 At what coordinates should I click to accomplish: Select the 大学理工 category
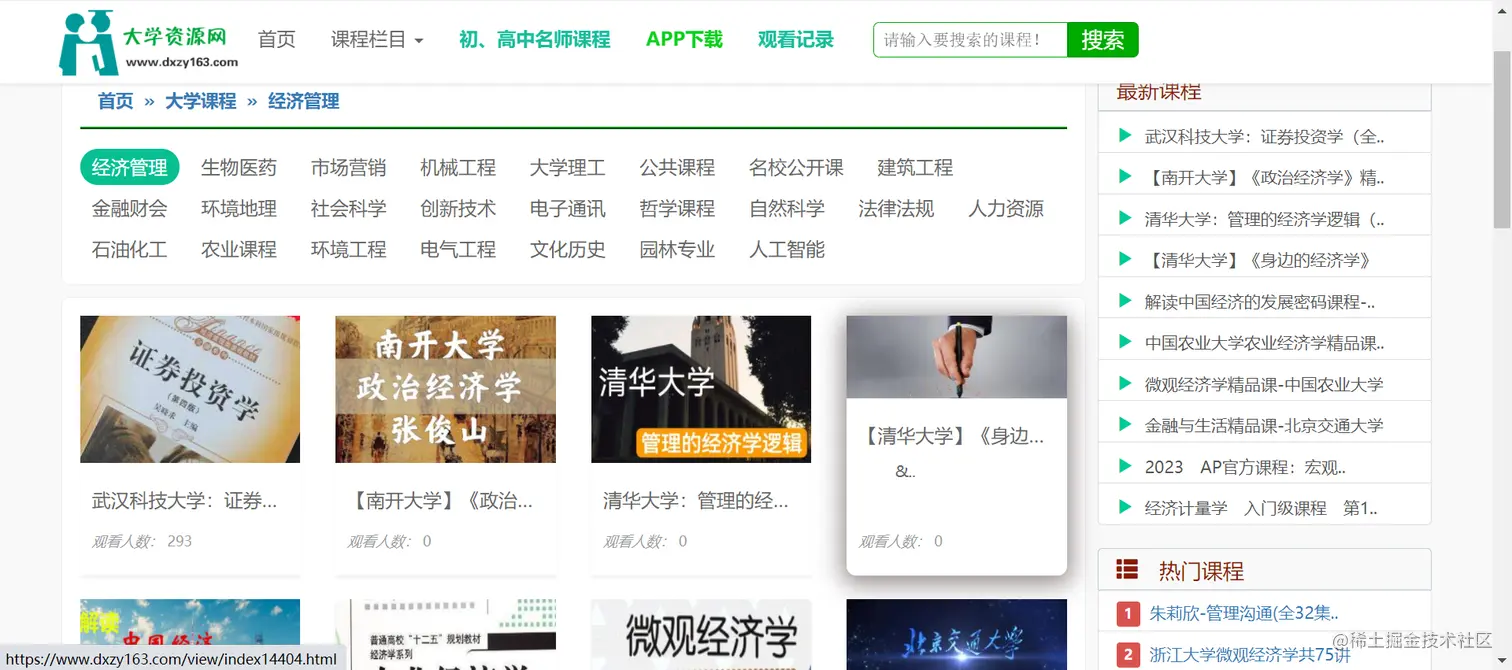point(567,167)
